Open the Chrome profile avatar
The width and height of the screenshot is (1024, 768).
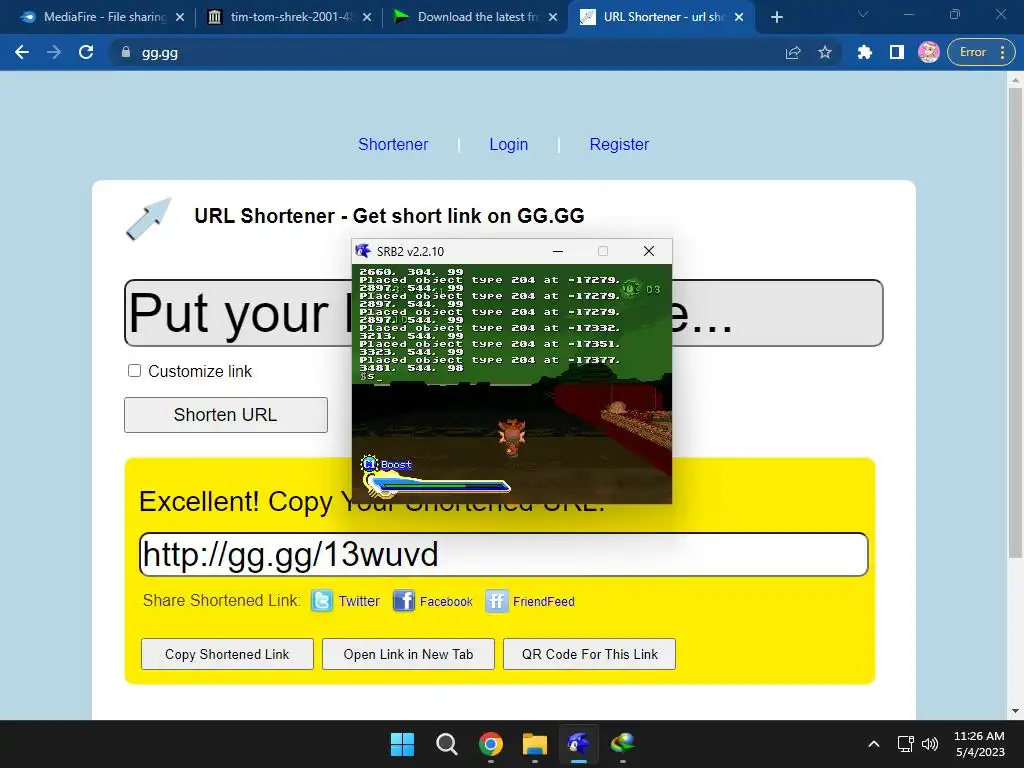[929, 52]
